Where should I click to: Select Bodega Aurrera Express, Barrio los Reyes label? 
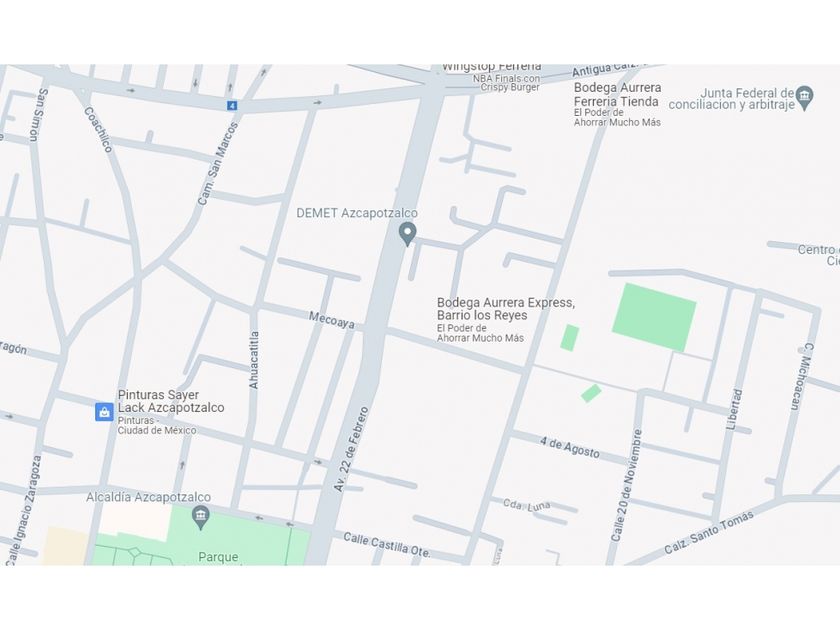coord(506,309)
